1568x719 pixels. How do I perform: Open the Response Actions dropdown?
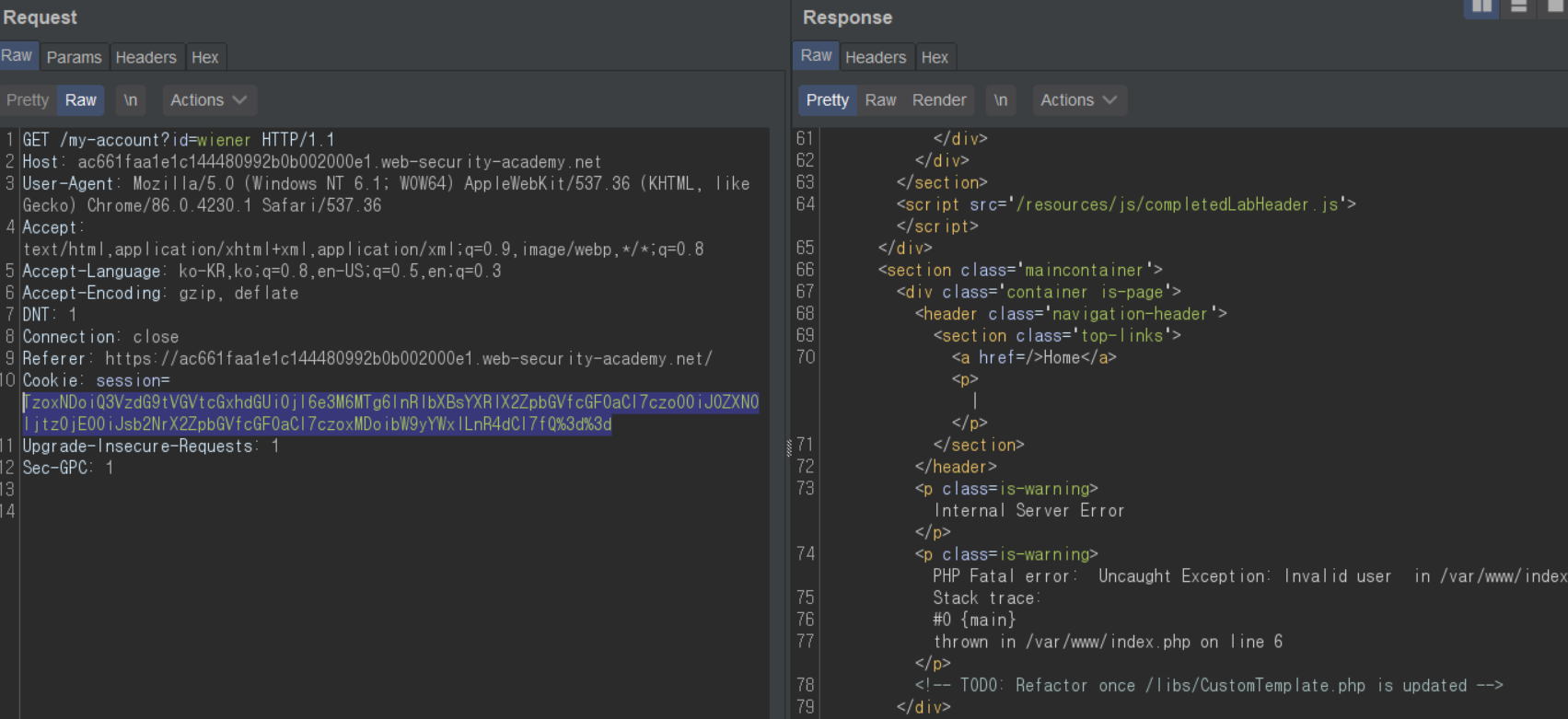point(1078,100)
